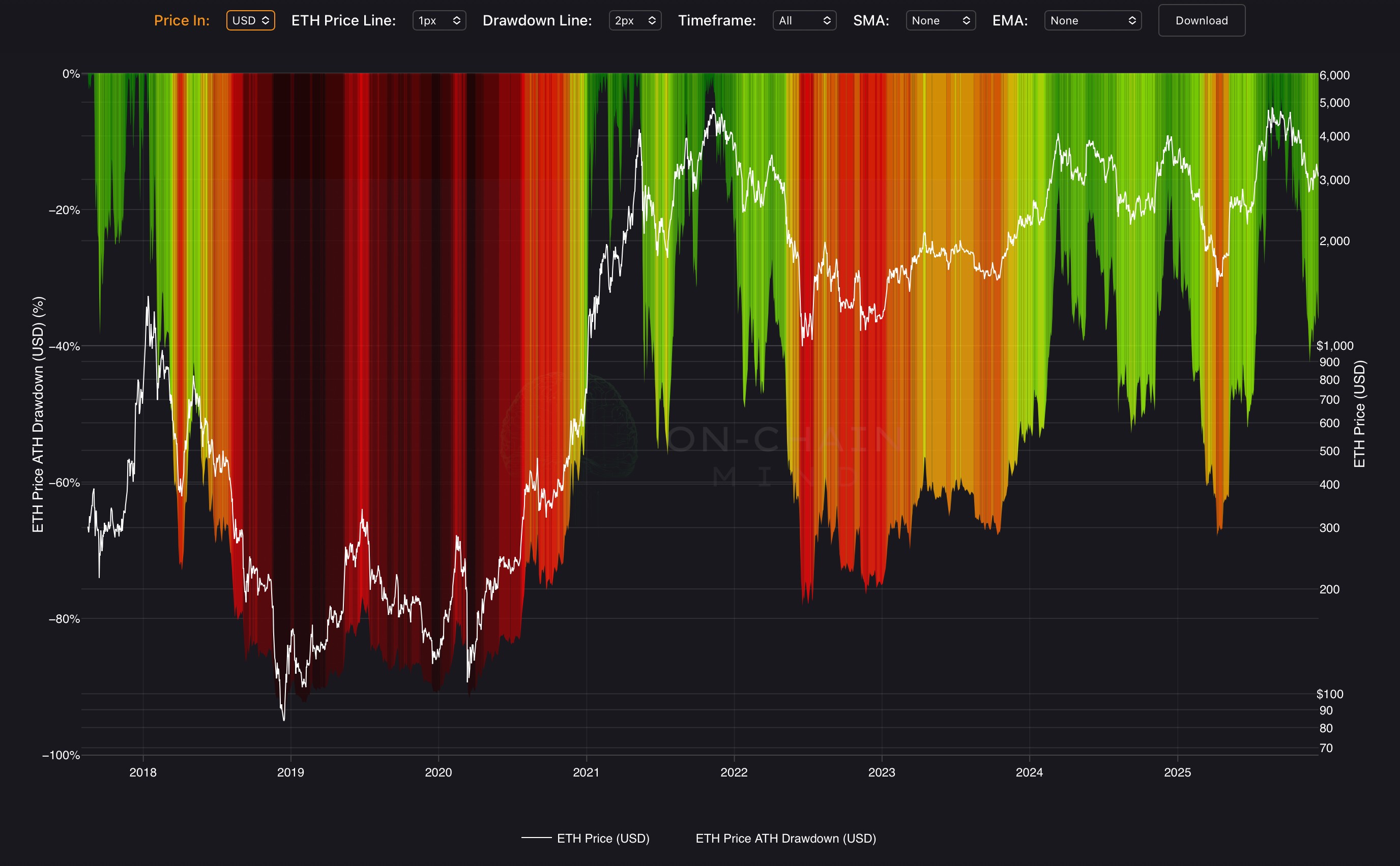Click the 2019 x-axis tick label

(x=290, y=772)
